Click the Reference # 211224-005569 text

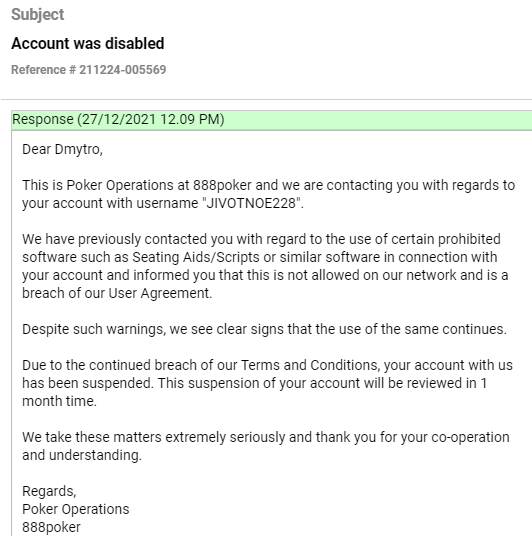(89, 70)
